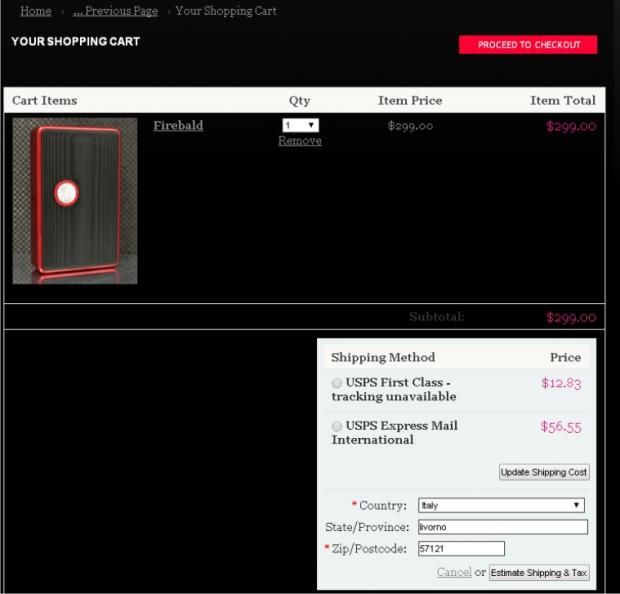Select USPS First Class shipping option
Viewport: 620px width, 594px height.
(336, 383)
